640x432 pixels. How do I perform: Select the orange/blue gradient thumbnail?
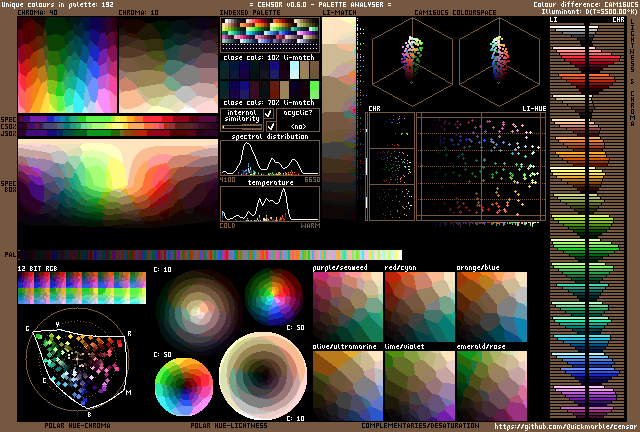(x=492, y=303)
